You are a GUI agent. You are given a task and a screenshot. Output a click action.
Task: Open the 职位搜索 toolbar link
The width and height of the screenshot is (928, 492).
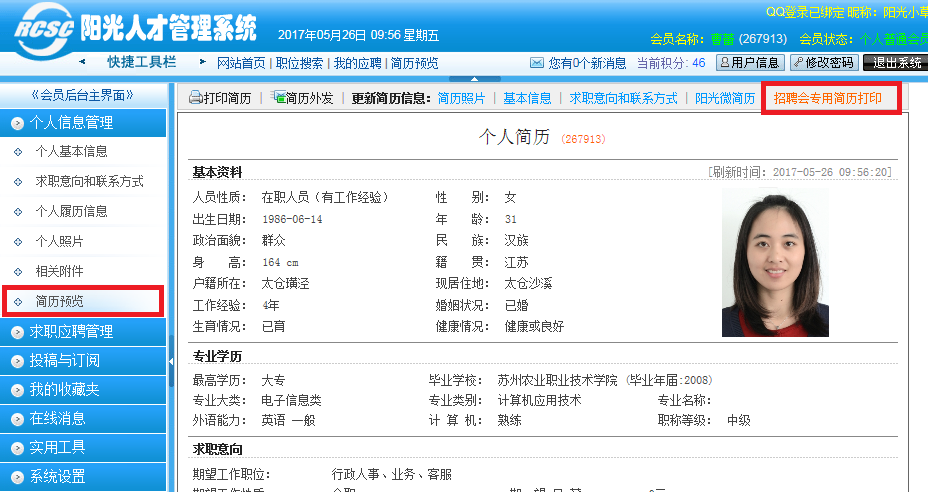click(x=299, y=63)
